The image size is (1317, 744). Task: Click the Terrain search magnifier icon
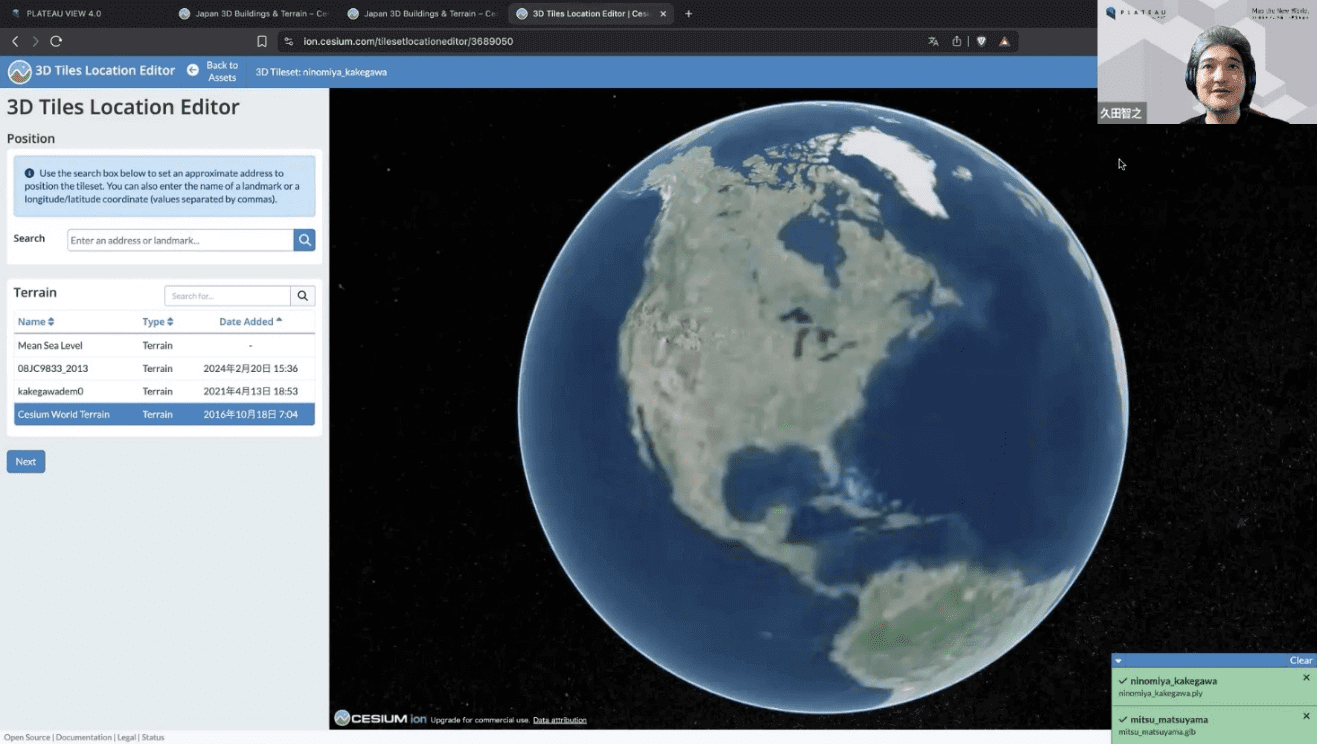(302, 296)
